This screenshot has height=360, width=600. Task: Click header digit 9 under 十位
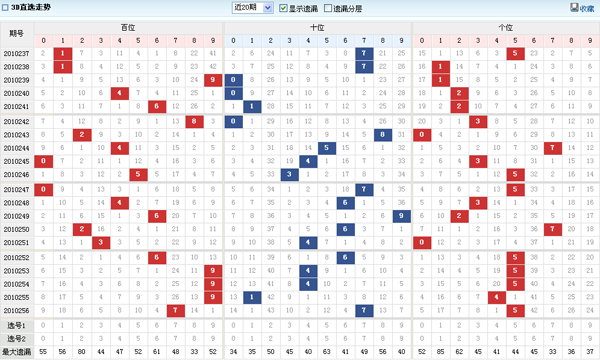[401, 41]
